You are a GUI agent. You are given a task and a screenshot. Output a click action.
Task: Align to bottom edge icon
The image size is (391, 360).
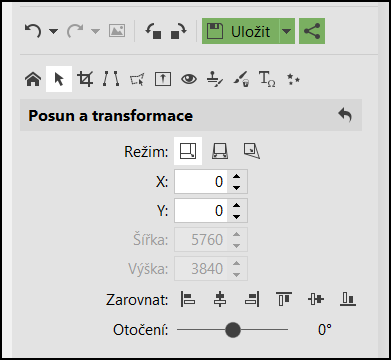tap(348, 299)
